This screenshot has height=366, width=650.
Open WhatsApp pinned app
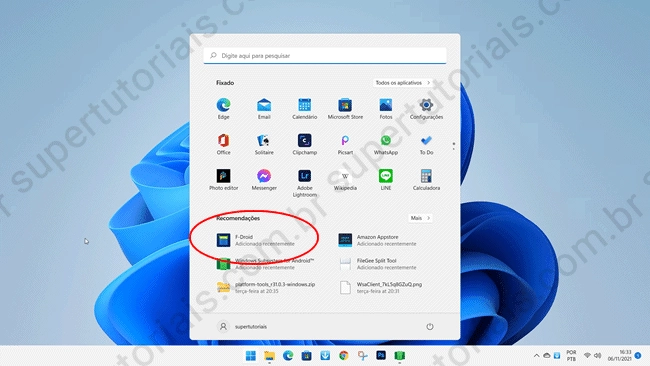[x=386, y=144]
